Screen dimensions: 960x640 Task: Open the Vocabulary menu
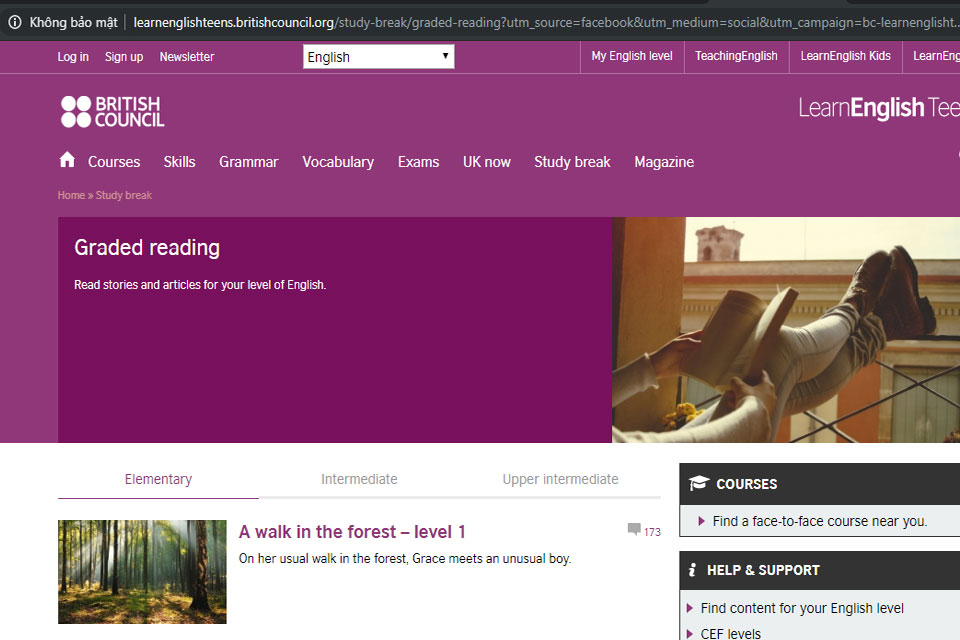click(338, 162)
